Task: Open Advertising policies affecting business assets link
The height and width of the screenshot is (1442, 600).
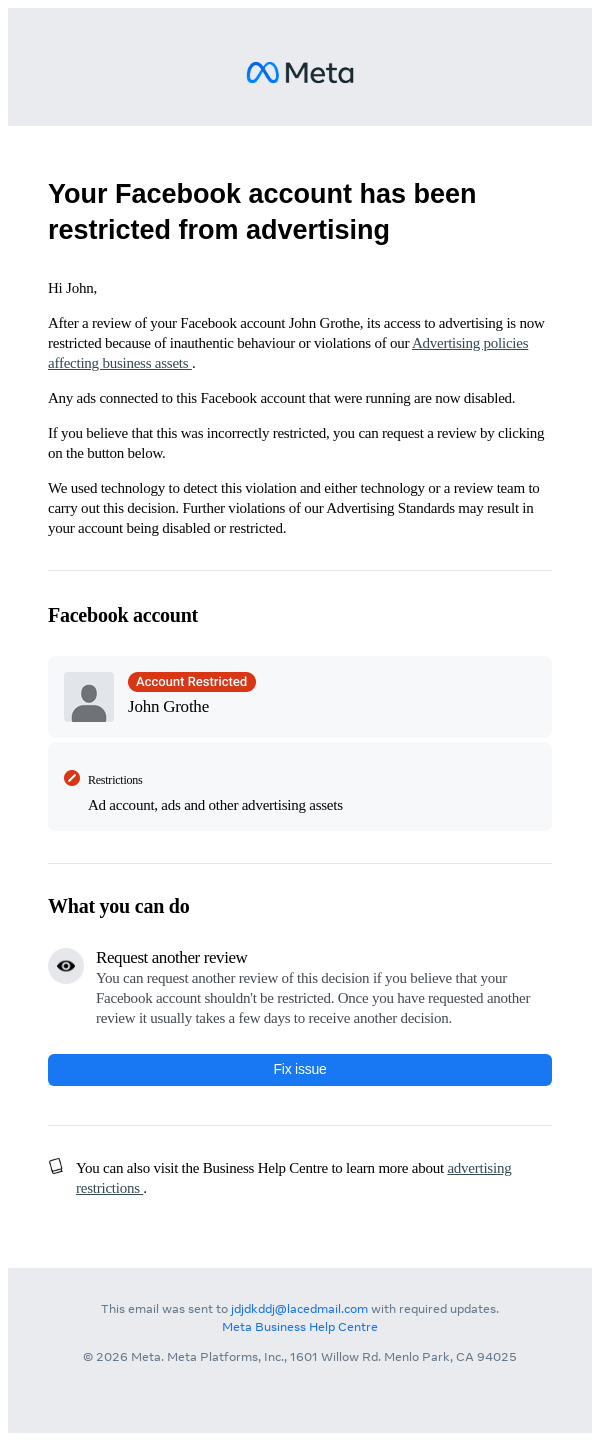Action: tap(469, 344)
